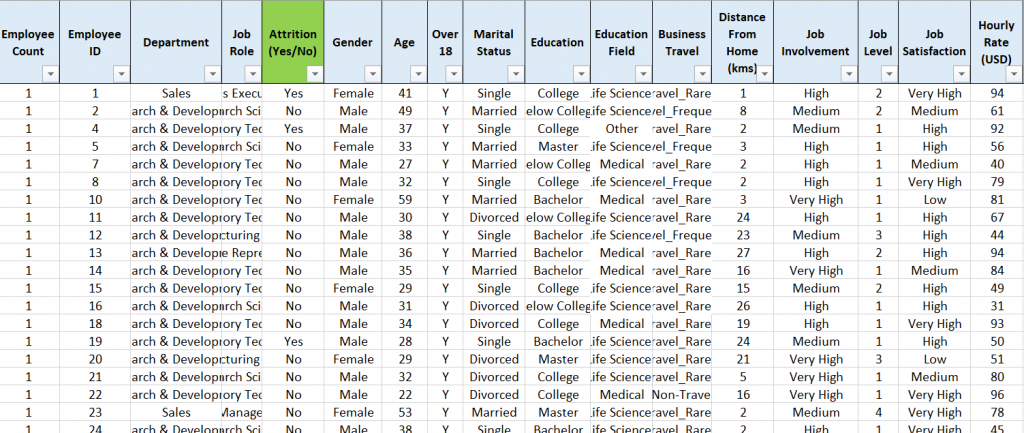Expand the Gender column filter arrow
This screenshot has height=433, width=1024.
(373, 73)
